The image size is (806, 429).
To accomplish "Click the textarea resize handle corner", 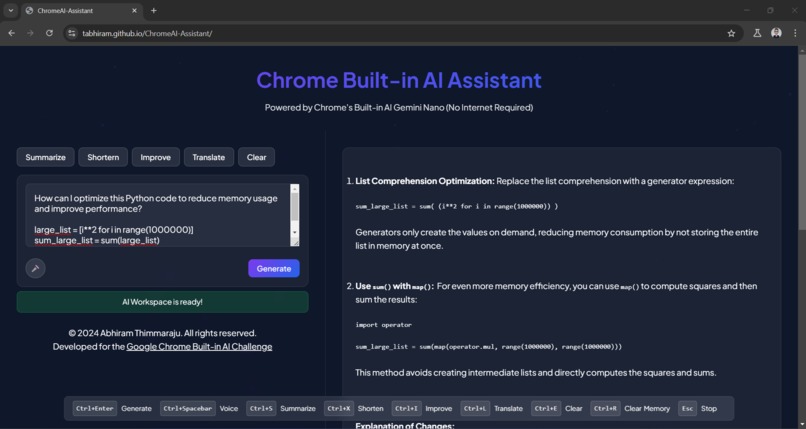I will pos(295,242).
